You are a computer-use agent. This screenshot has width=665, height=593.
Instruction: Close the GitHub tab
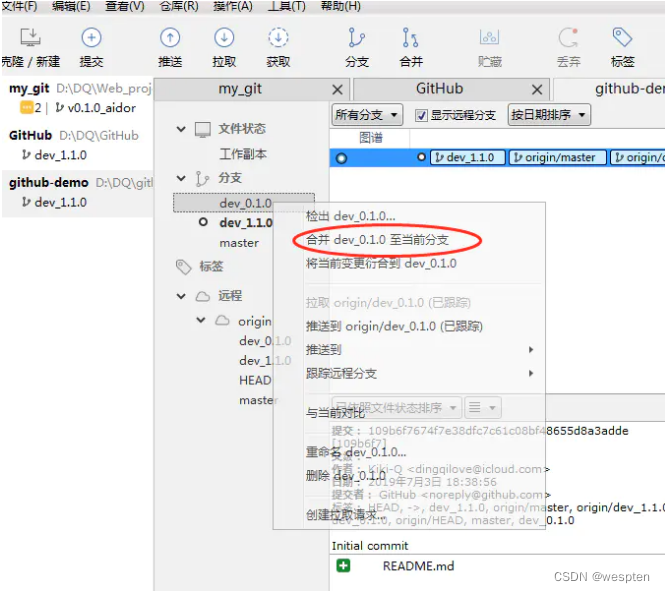tap(537, 90)
